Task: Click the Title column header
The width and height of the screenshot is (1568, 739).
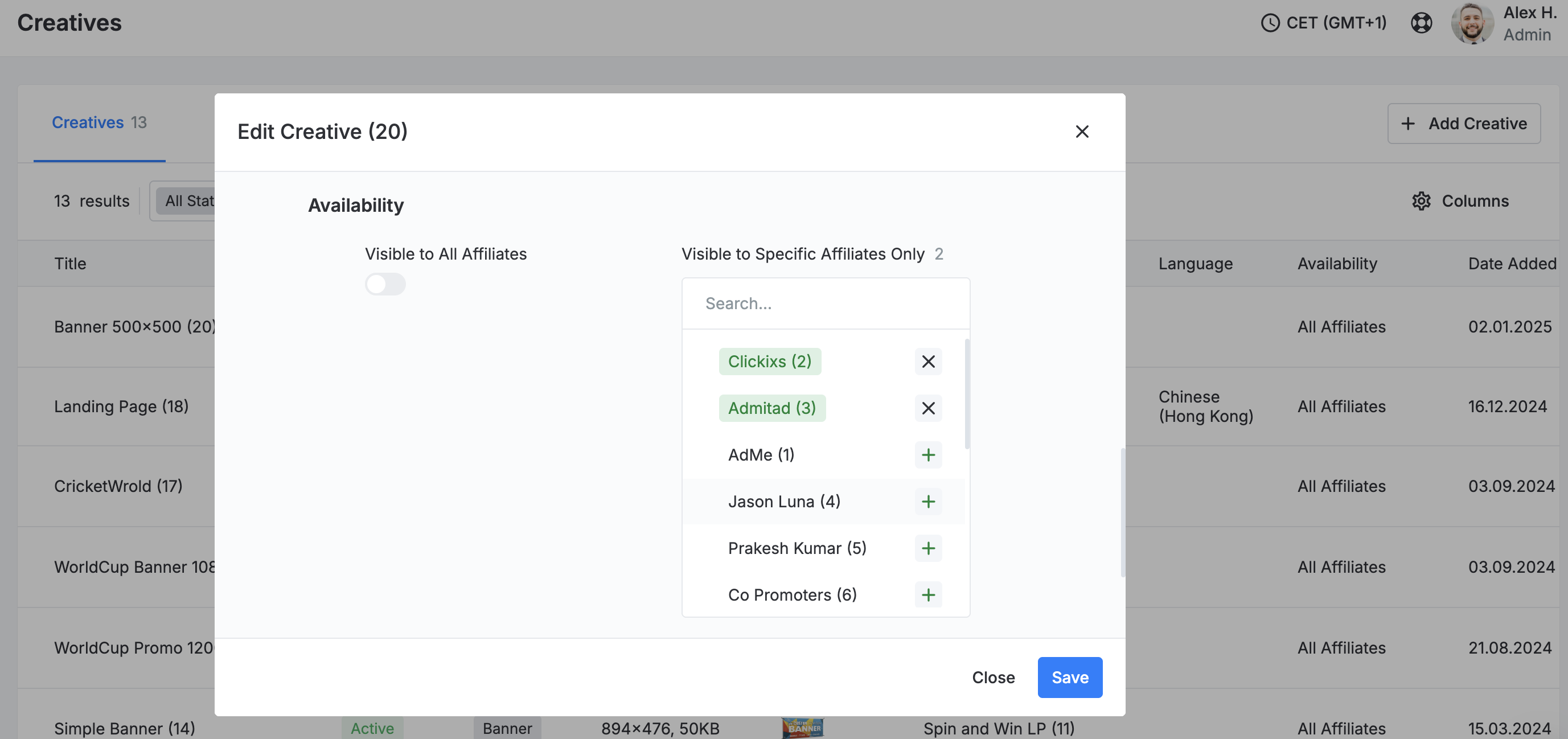Action: (70, 264)
